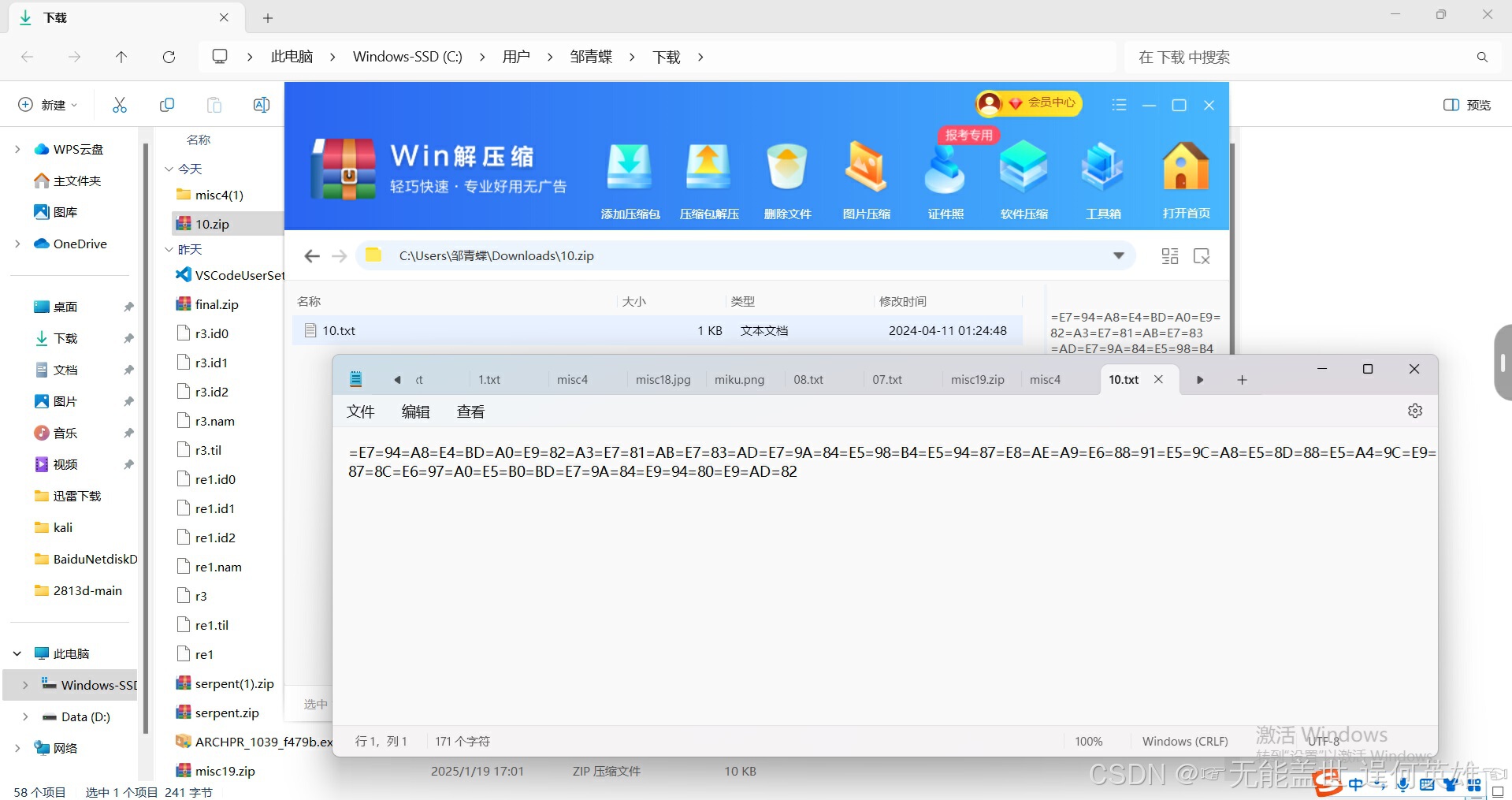This screenshot has height=800, width=1512.
Task: Click Windows (CRLF) line ending indicator
Action: (1185, 741)
